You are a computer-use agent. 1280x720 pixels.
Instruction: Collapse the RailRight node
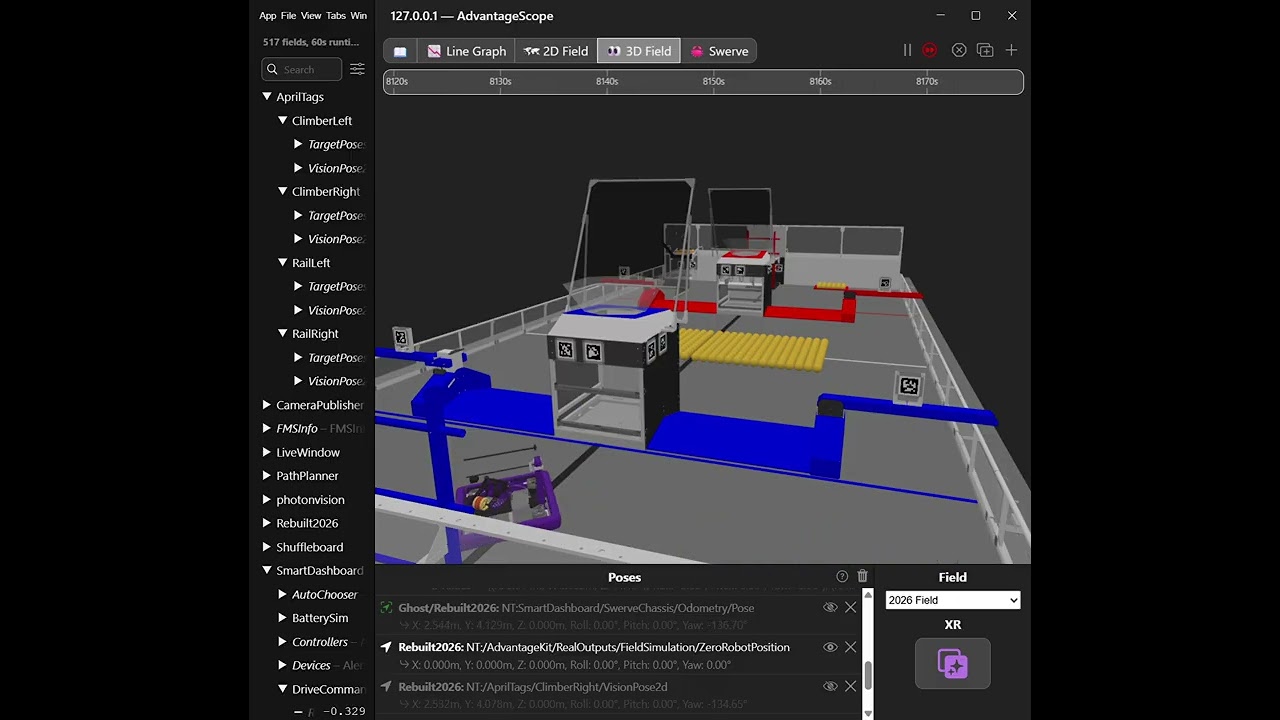(283, 334)
